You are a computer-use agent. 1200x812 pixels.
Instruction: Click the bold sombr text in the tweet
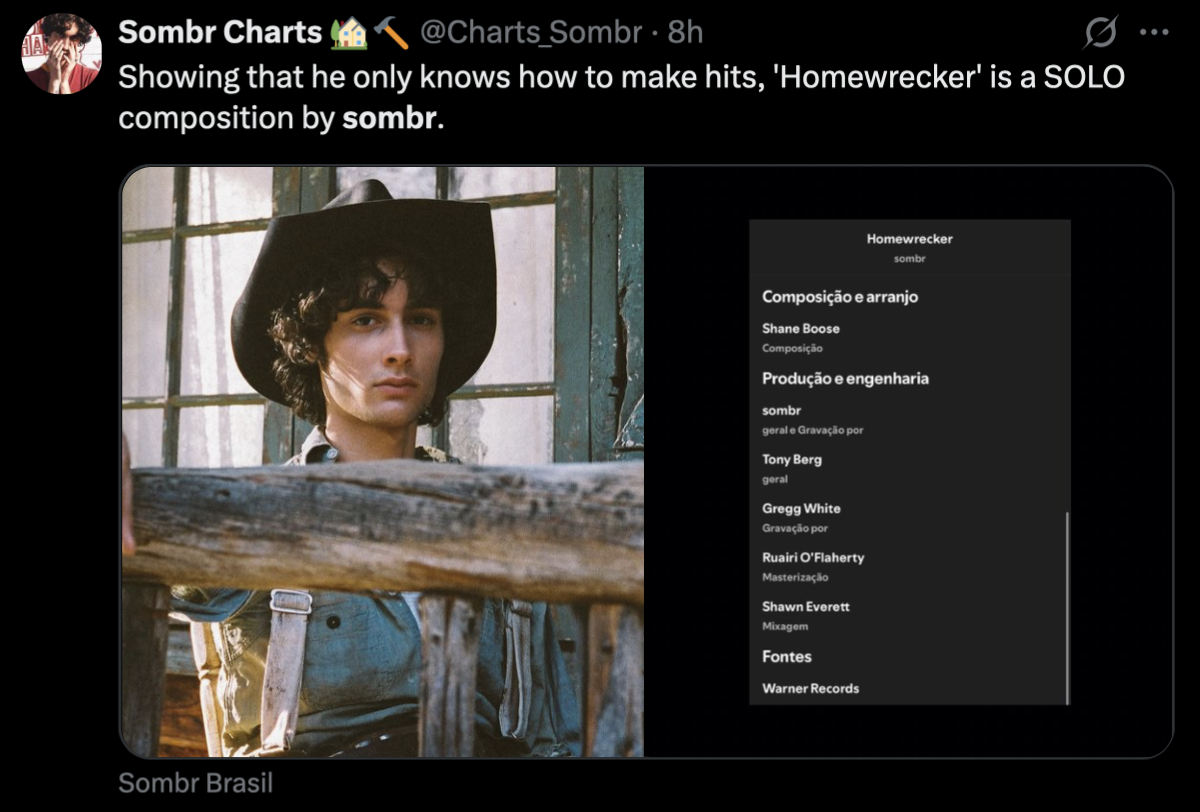pos(389,117)
